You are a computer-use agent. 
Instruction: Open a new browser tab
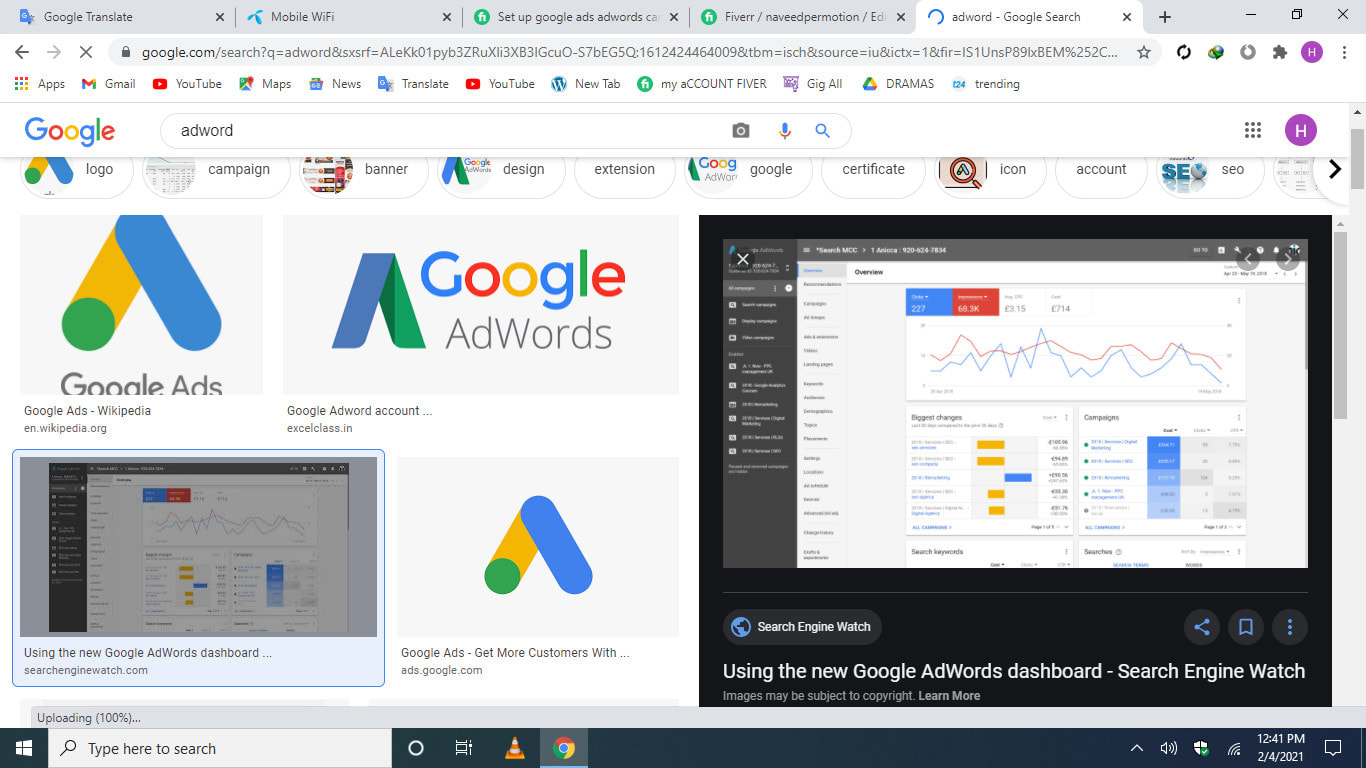point(1165,17)
